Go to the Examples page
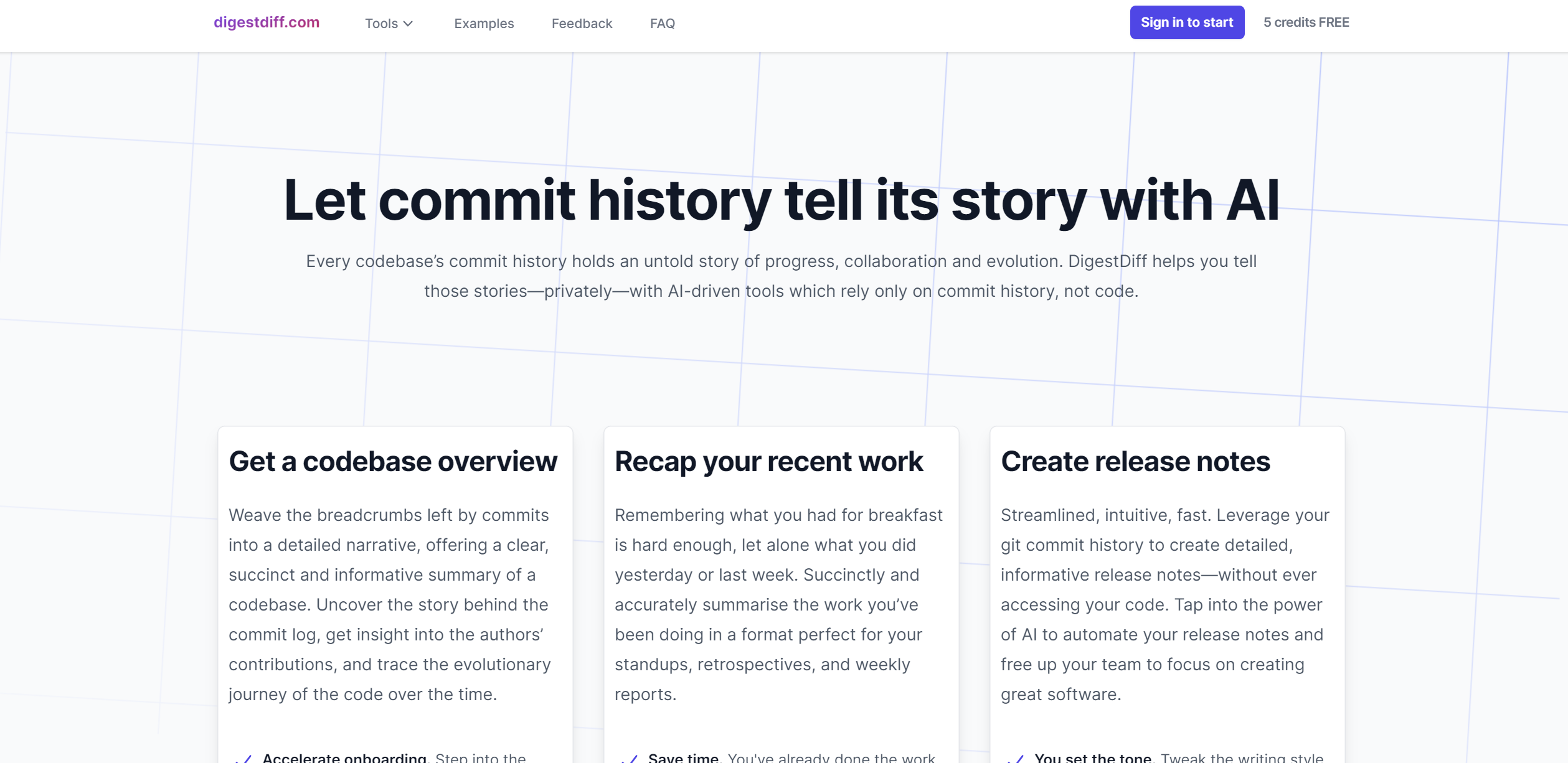 coord(484,24)
